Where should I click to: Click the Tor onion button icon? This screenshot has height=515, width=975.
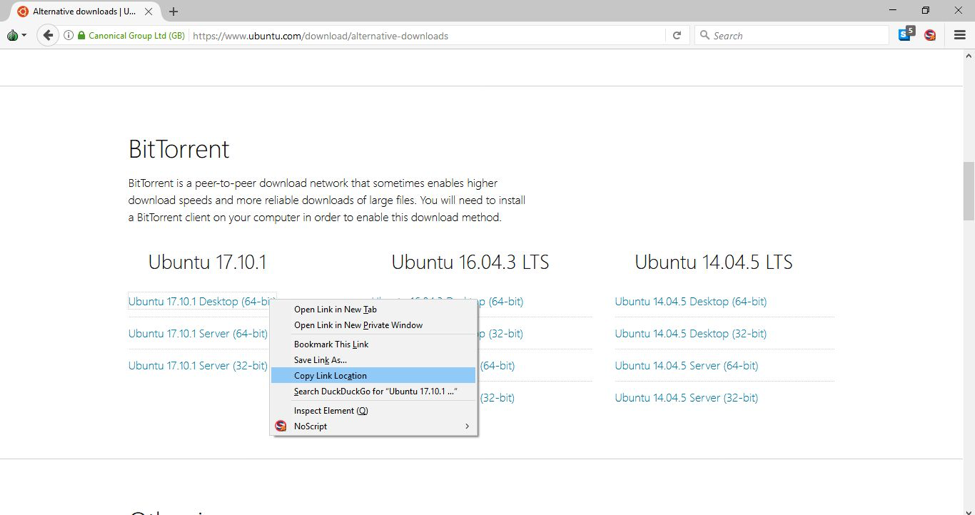(12, 35)
